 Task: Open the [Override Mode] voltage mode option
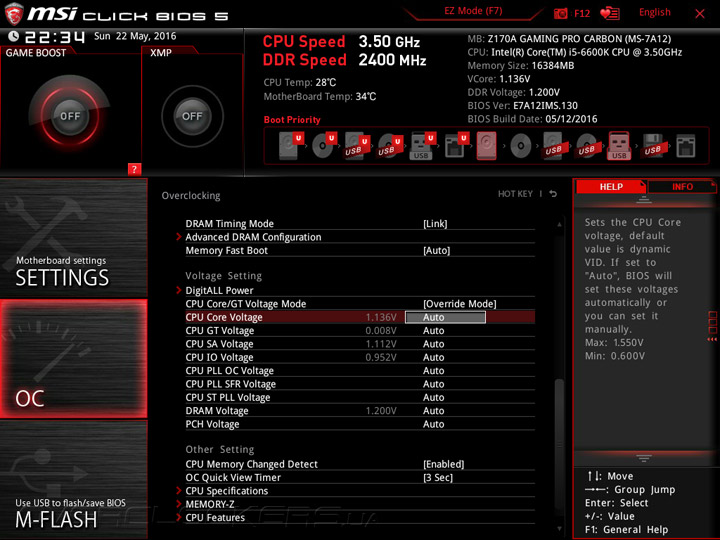coord(460,304)
